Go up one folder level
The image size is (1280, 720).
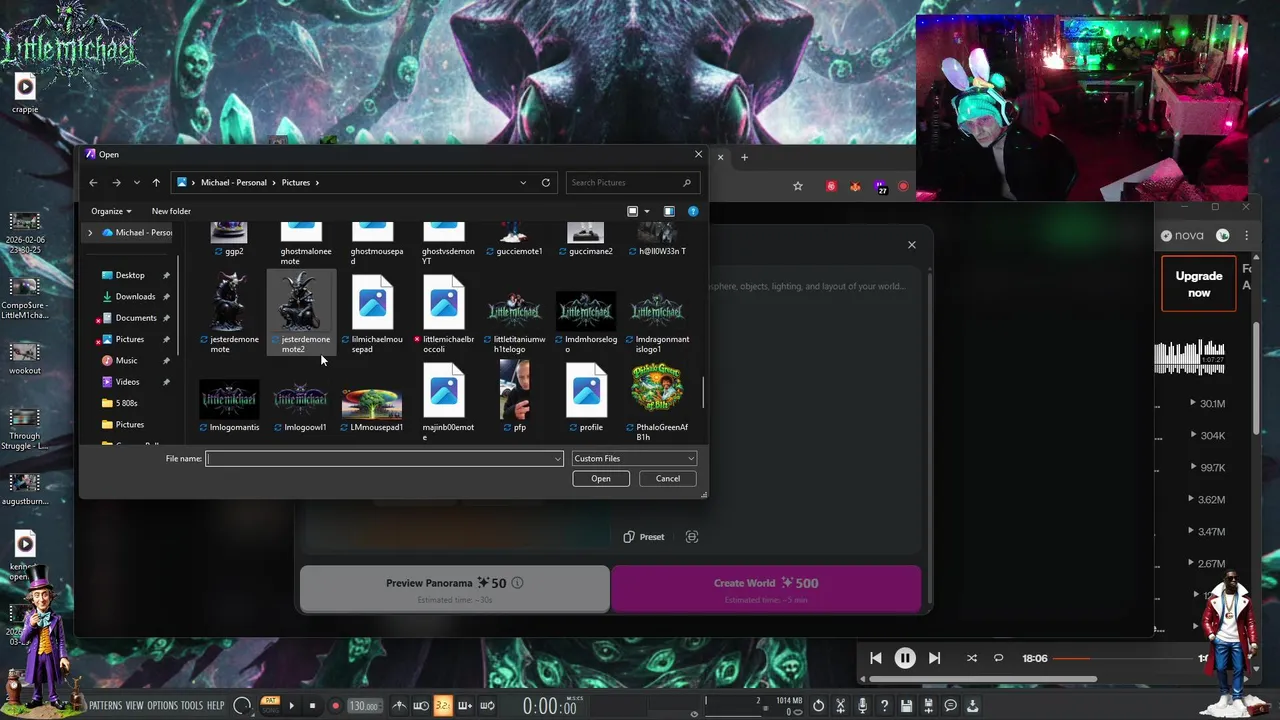tap(156, 182)
